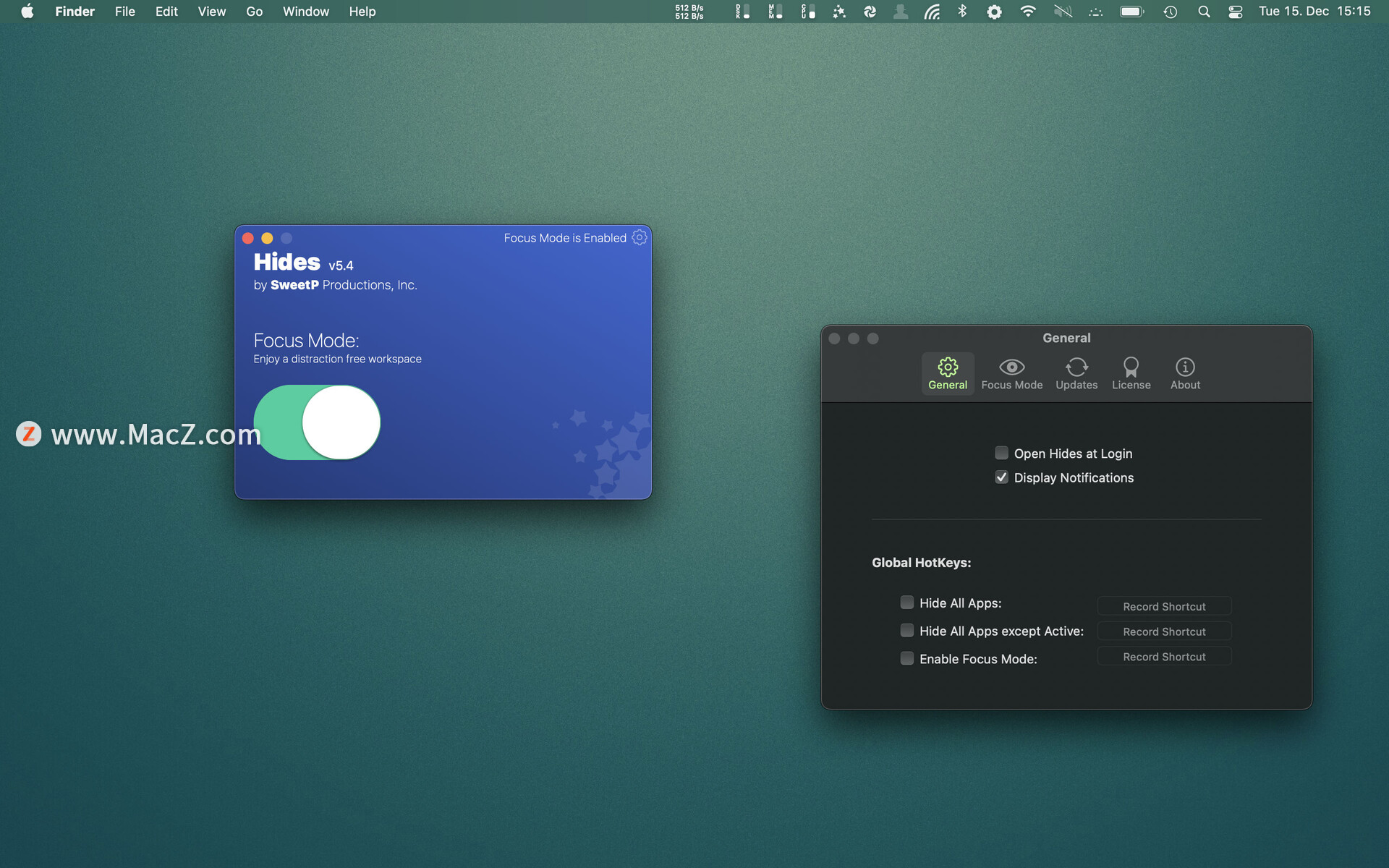The image size is (1389, 868).
Task: Open the battery status menu
Action: pos(1132,12)
